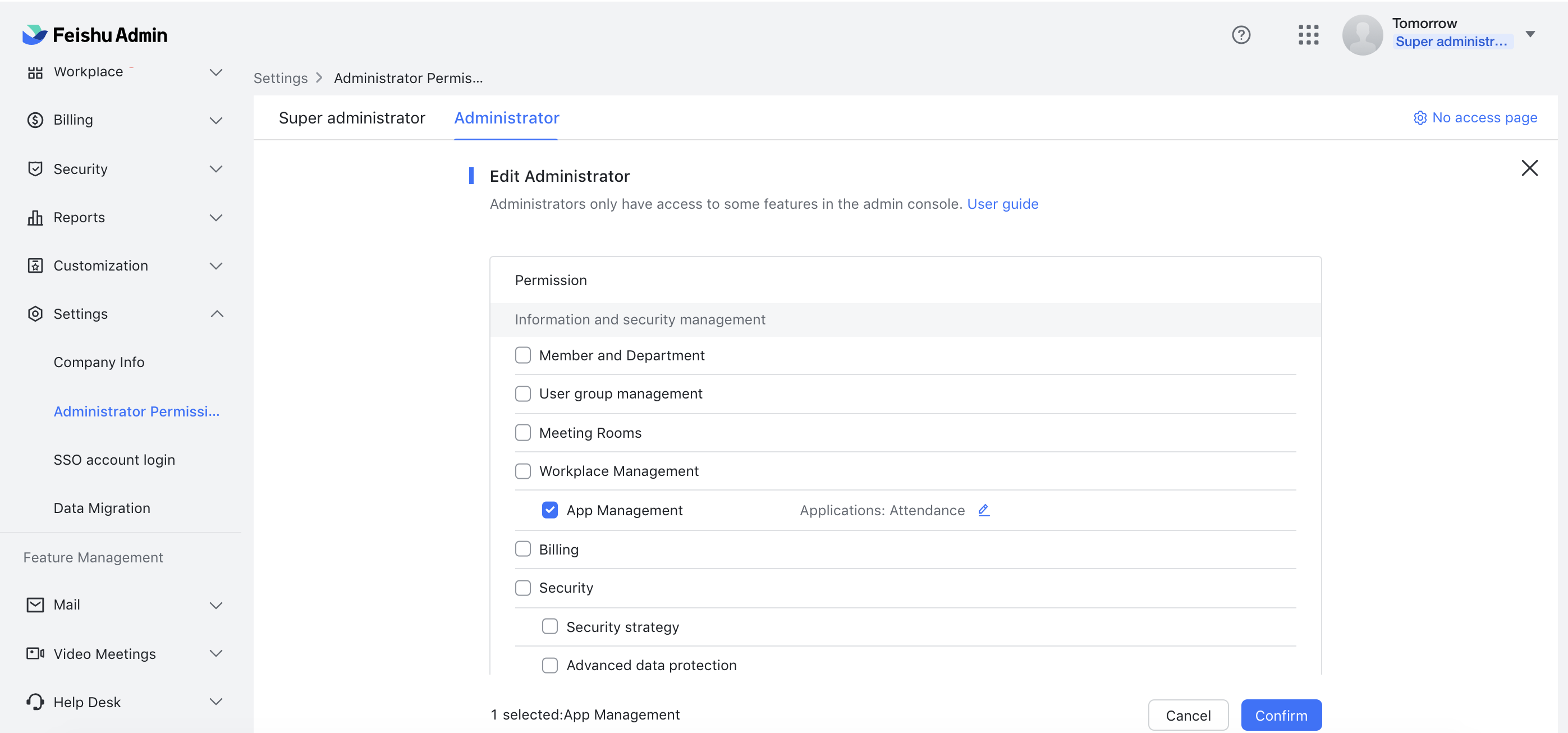
Task: Expand the Reports sidebar chevron
Action: click(x=216, y=217)
